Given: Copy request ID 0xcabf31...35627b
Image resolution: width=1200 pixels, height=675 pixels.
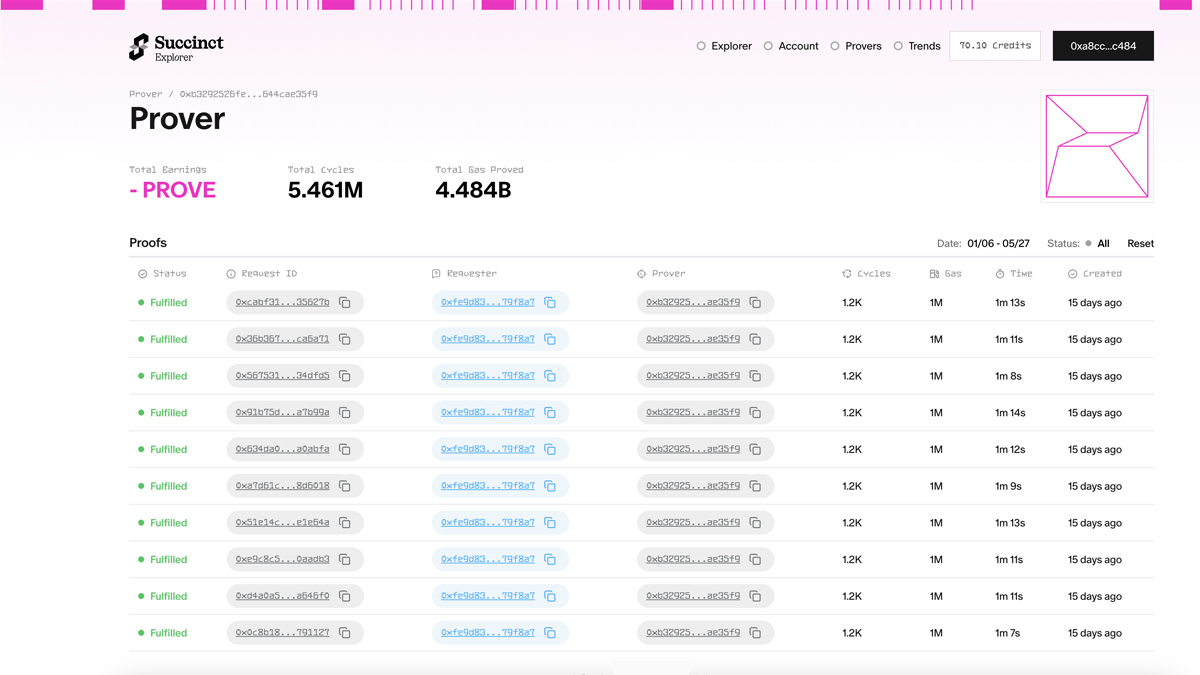Looking at the screenshot, I should pyautogui.click(x=345, y=303).
